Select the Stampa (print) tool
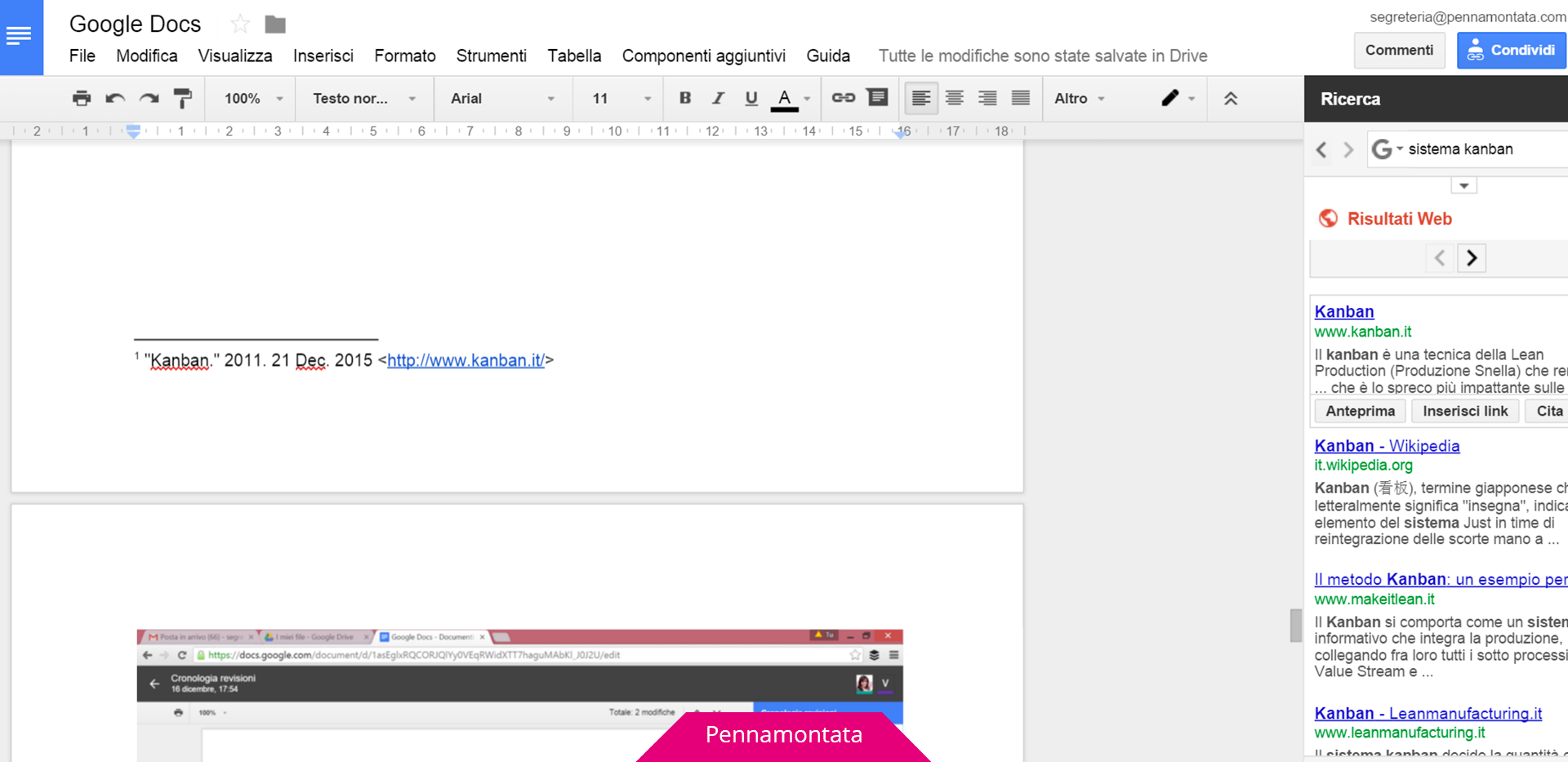Image resolution: width=1568 pixels, height=762 pixels. [82, 98]
